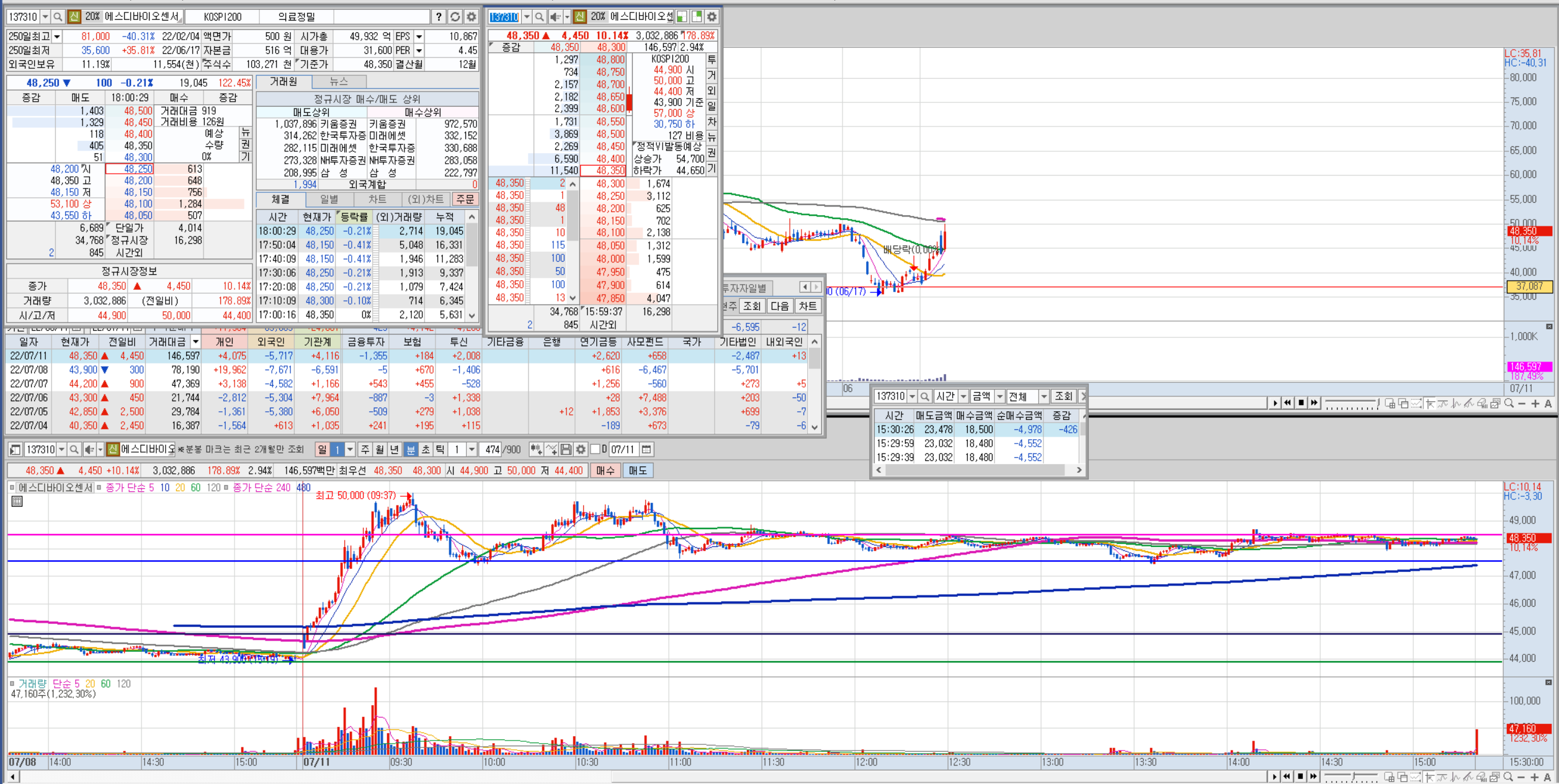Open settings gear in top-left info panel

click(471, 17)
